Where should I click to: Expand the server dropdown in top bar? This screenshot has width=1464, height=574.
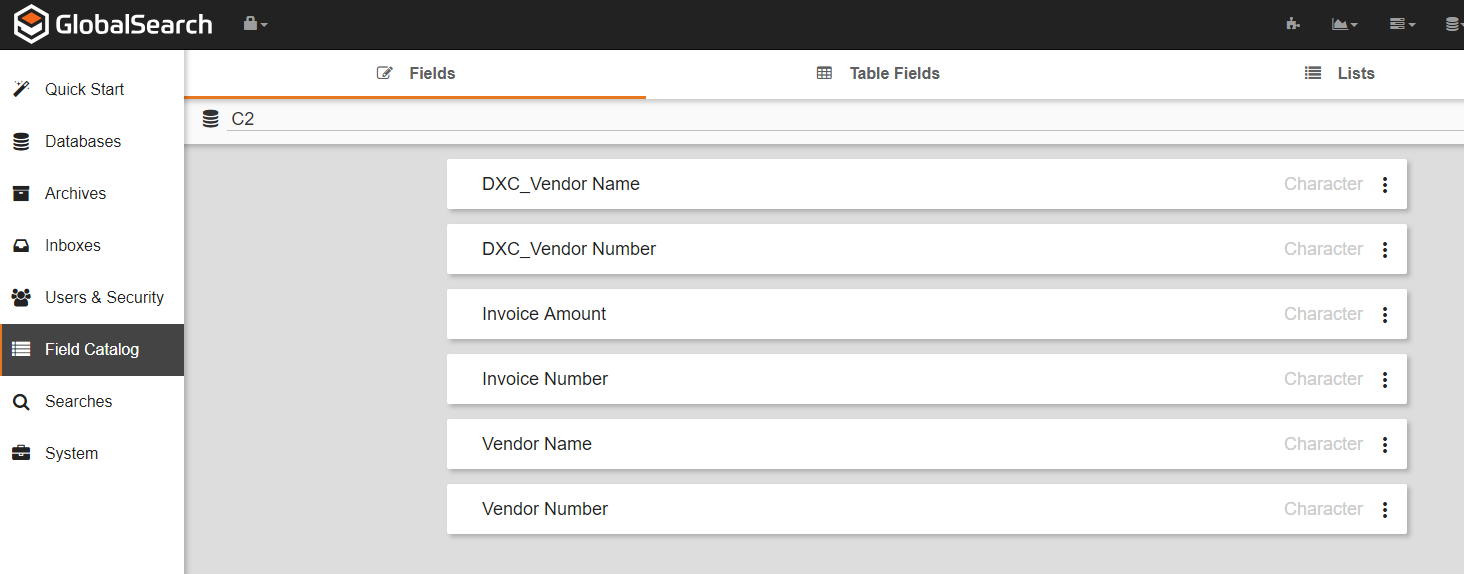(x=1402, y=24)
